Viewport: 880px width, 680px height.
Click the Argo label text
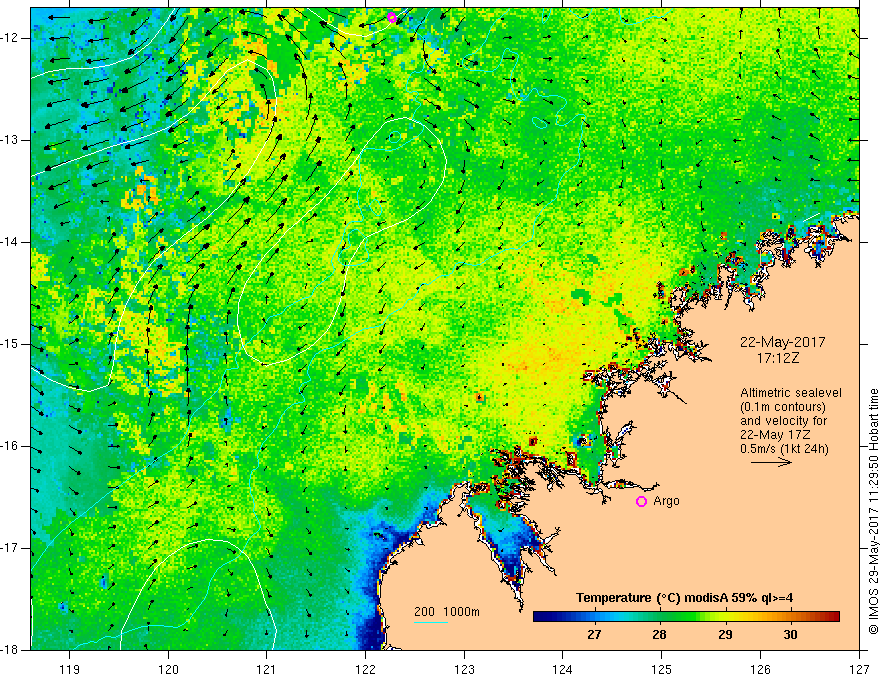click(666, 501)
